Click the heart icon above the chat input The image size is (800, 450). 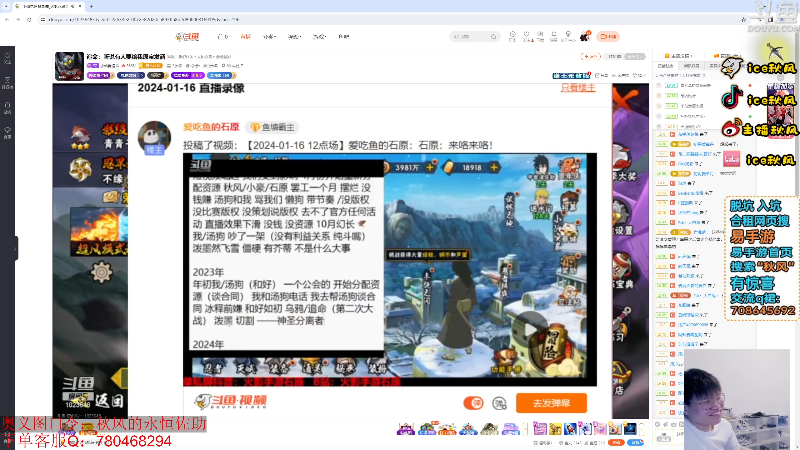pos(658,424)
